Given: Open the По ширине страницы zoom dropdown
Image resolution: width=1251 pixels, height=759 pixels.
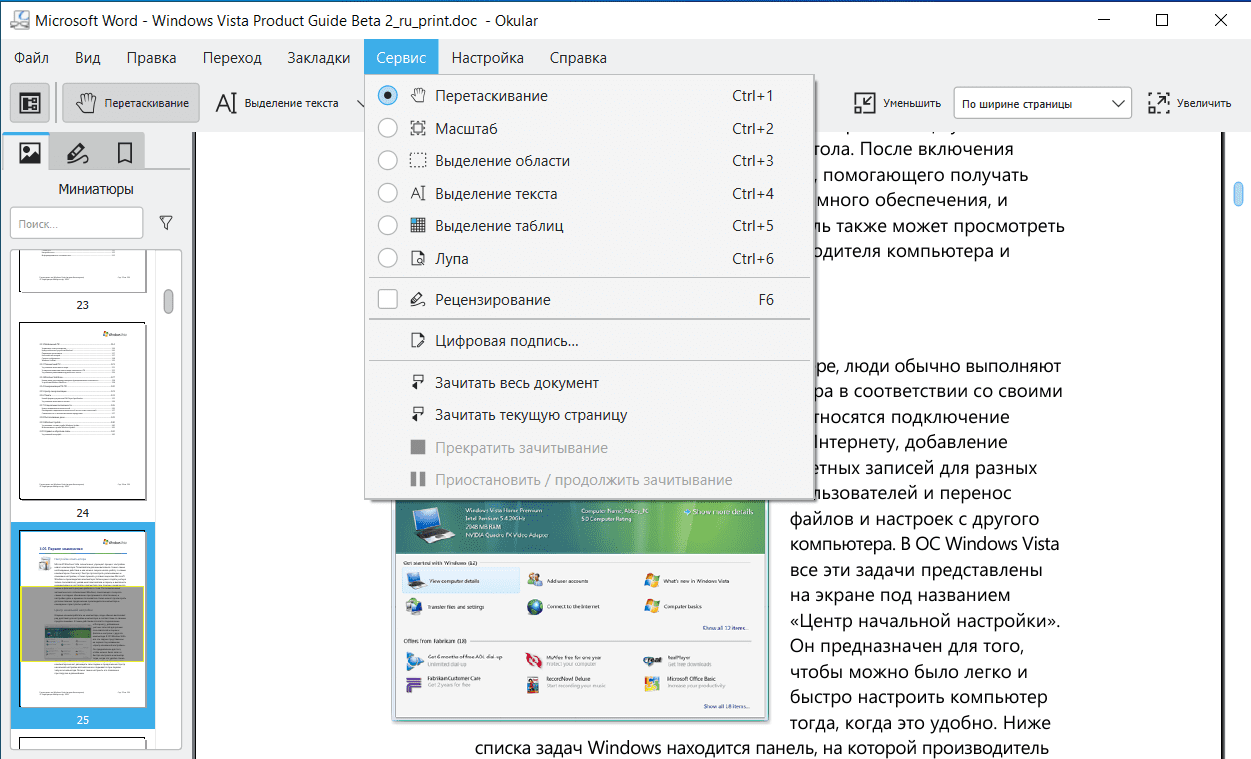Looking at the screenshot, I should click(x=1043, y=103).
